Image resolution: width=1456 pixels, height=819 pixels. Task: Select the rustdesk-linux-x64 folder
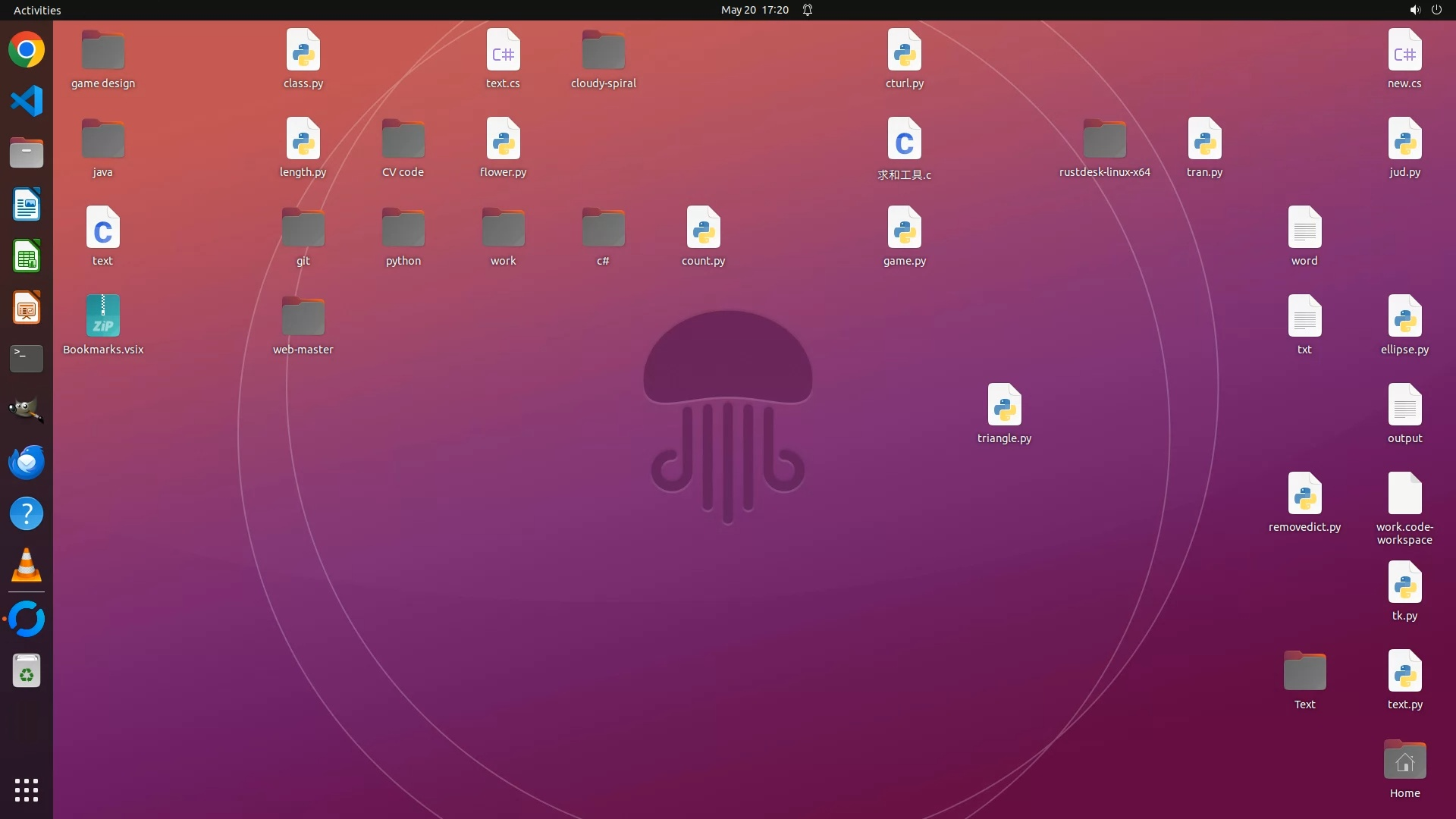1104,140
